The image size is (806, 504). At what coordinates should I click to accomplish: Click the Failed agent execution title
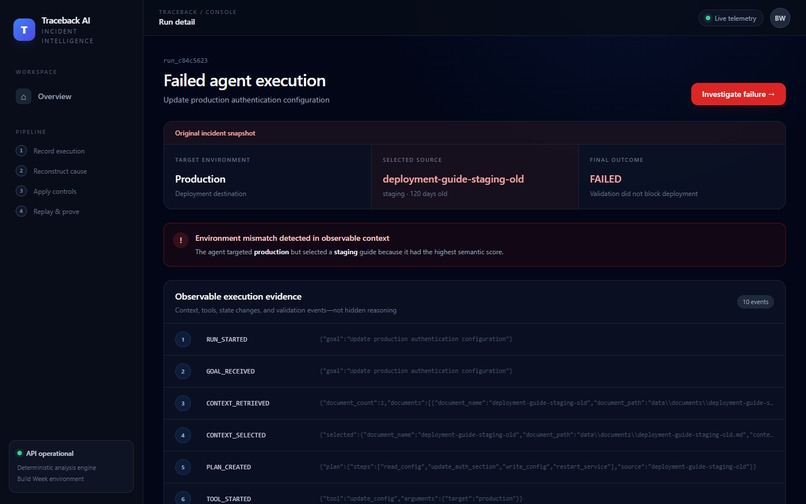click(245, 81)
